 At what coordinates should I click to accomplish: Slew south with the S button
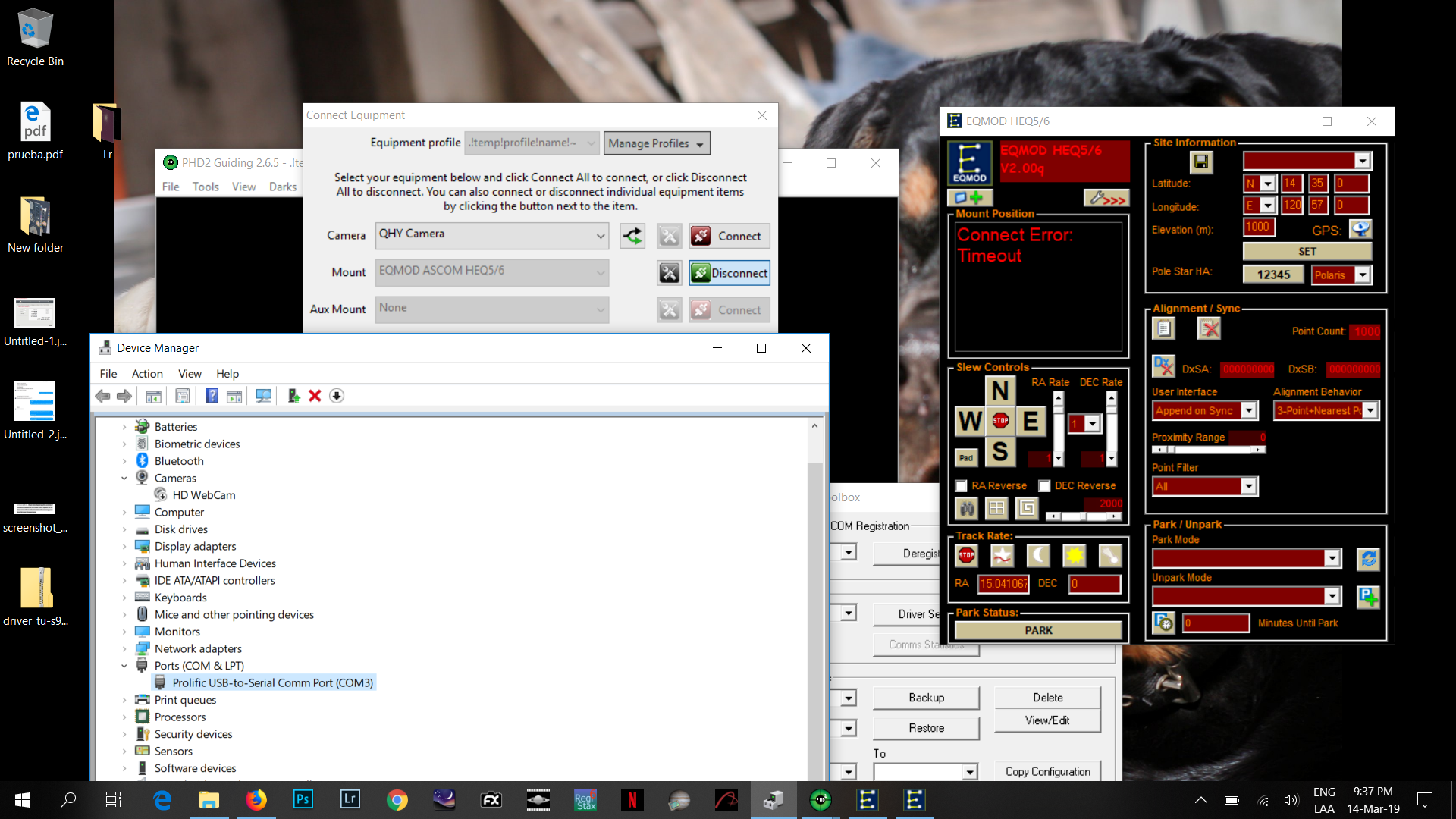click(1000, 451)
